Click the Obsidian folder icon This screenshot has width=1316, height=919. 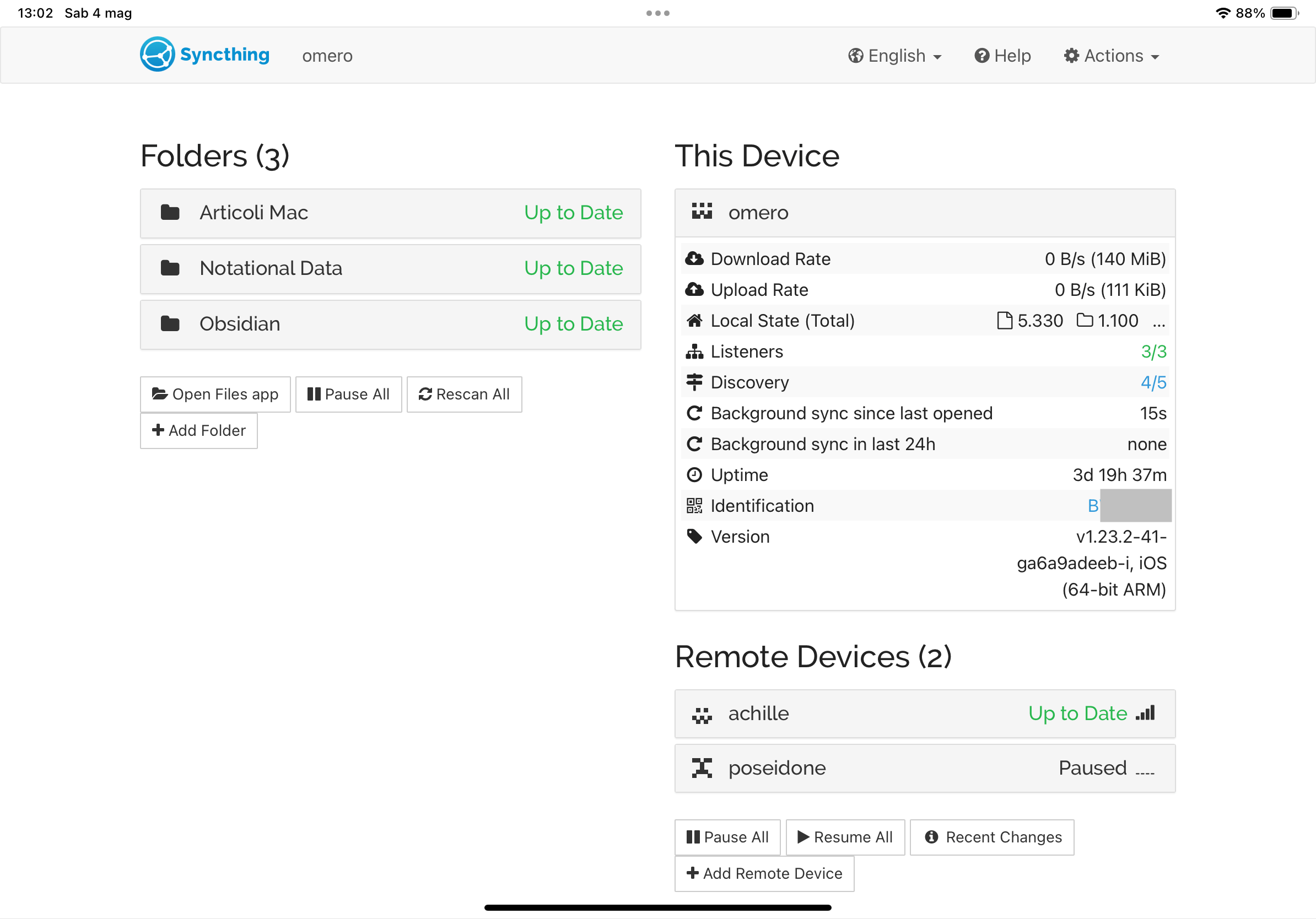tap(170, 324)
